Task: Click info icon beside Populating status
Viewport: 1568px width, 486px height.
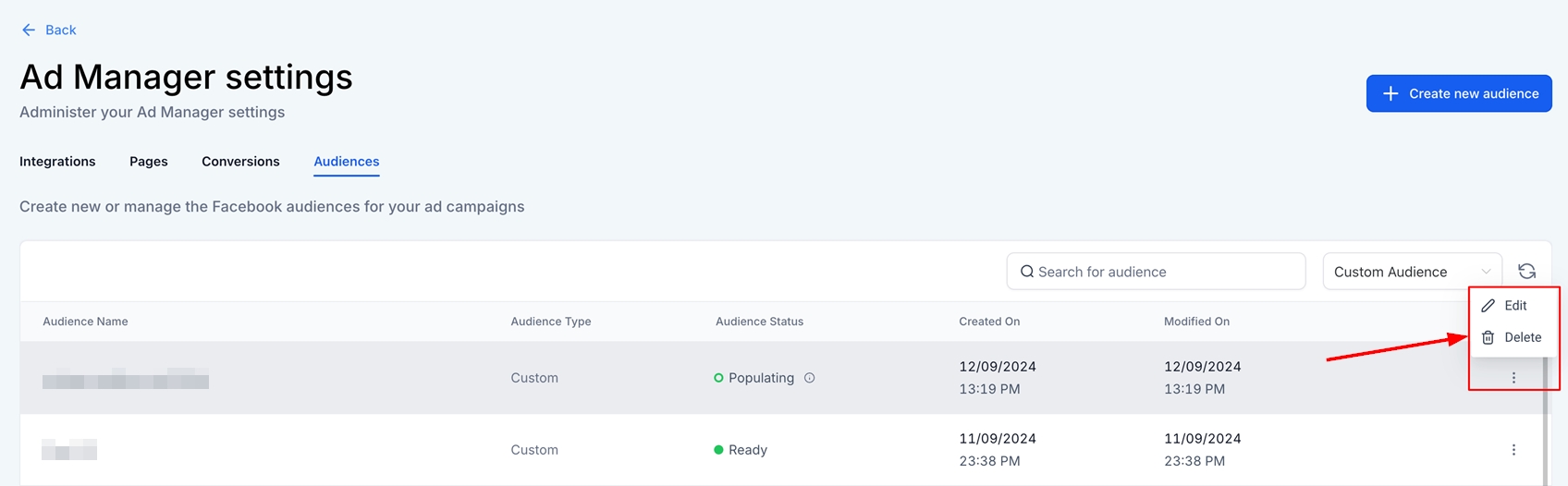Action: point(809,378)
